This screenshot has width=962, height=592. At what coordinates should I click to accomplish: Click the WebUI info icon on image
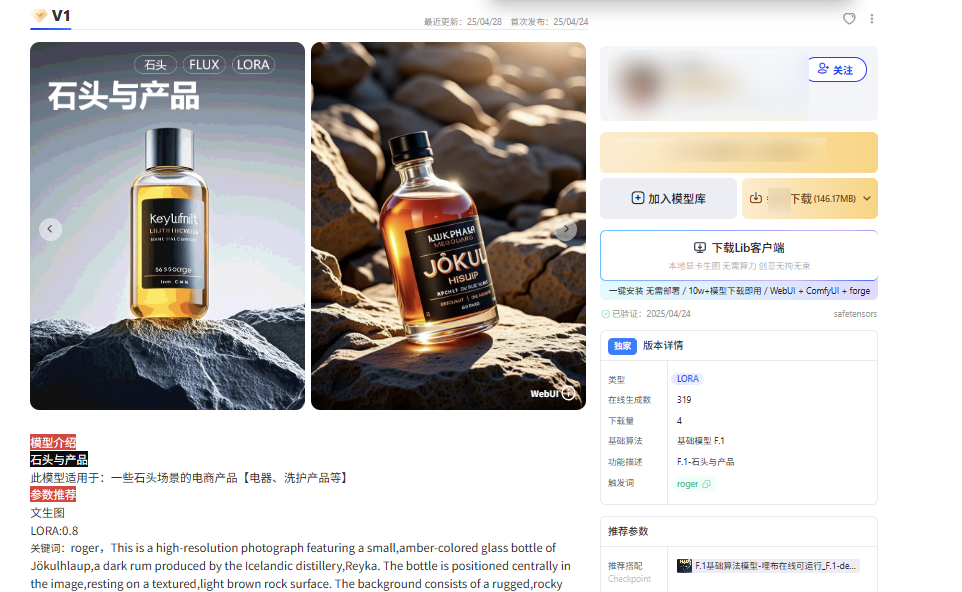[x=569, y=393]
